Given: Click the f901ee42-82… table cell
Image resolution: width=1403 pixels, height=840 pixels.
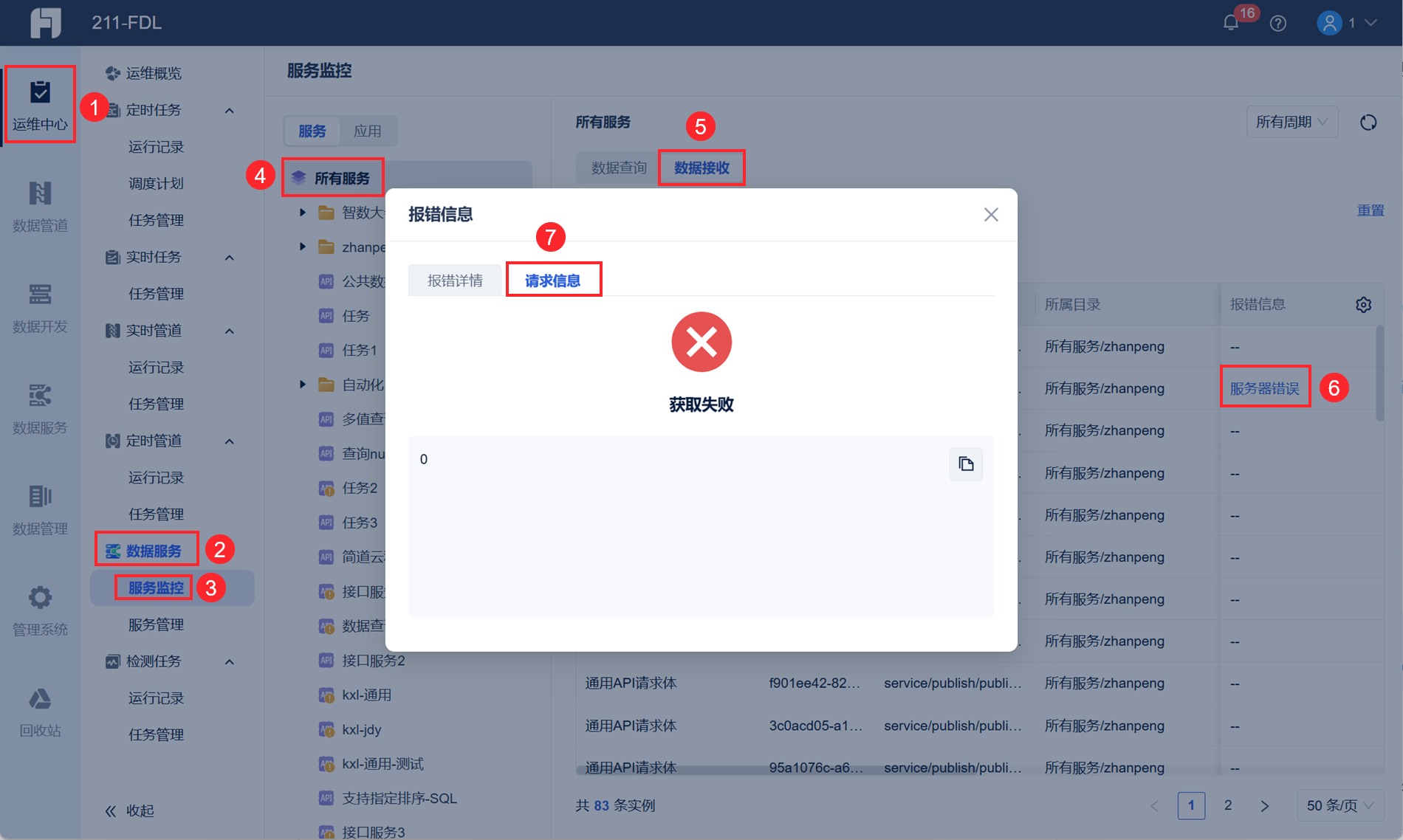Looking at the screenshot, I should [x=814, y=684].
